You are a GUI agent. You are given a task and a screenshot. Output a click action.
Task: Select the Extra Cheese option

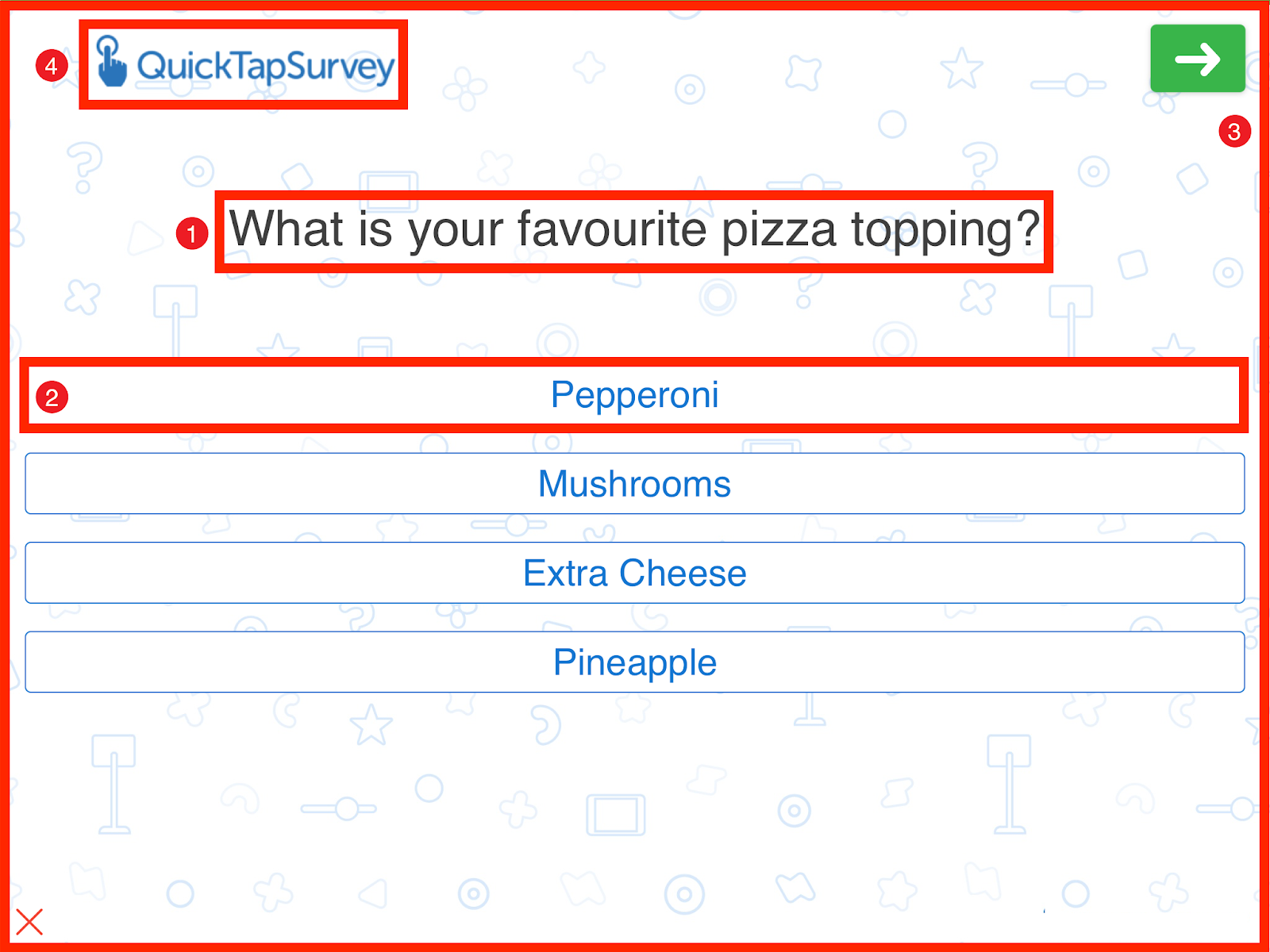tap(633, 573)
